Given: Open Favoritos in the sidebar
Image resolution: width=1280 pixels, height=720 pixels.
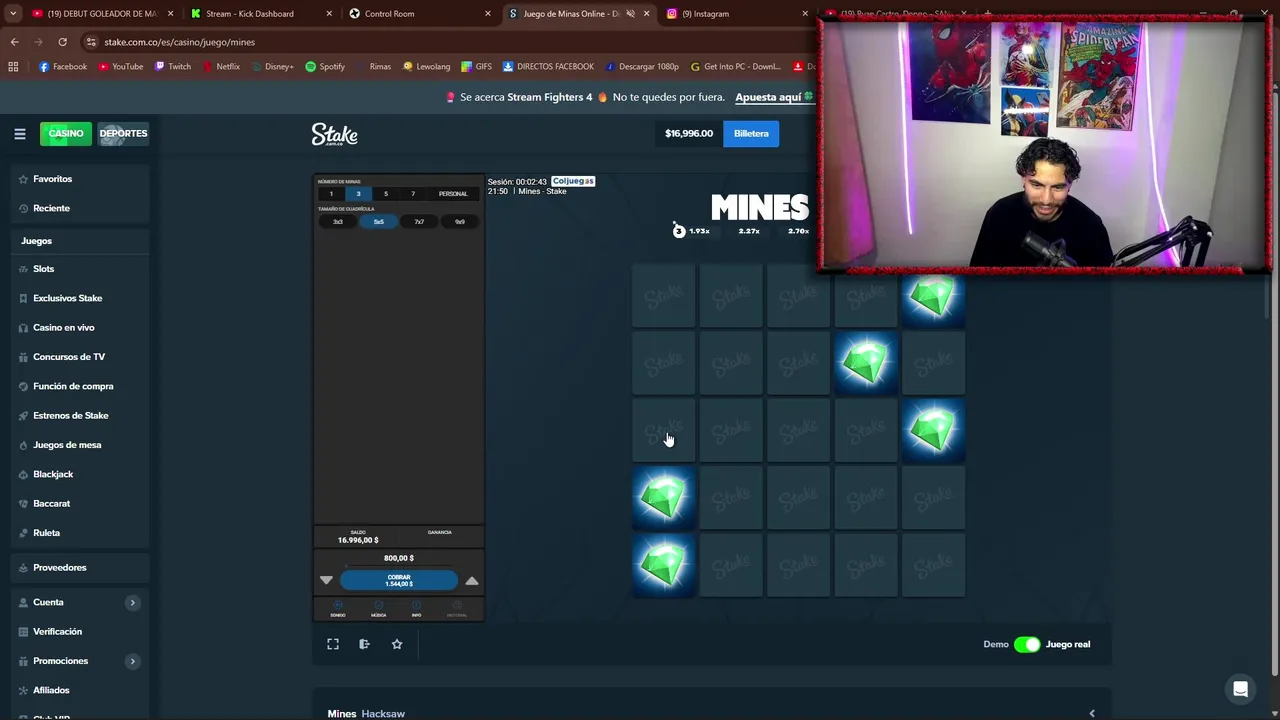Looking at the screenshot, I should [79, 179].
